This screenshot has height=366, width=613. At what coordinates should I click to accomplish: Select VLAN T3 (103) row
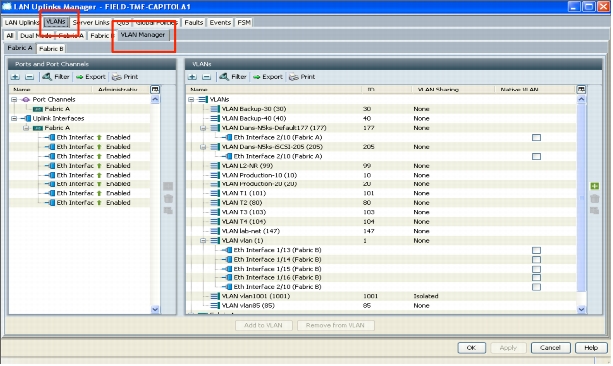click(x=381, y=212)
